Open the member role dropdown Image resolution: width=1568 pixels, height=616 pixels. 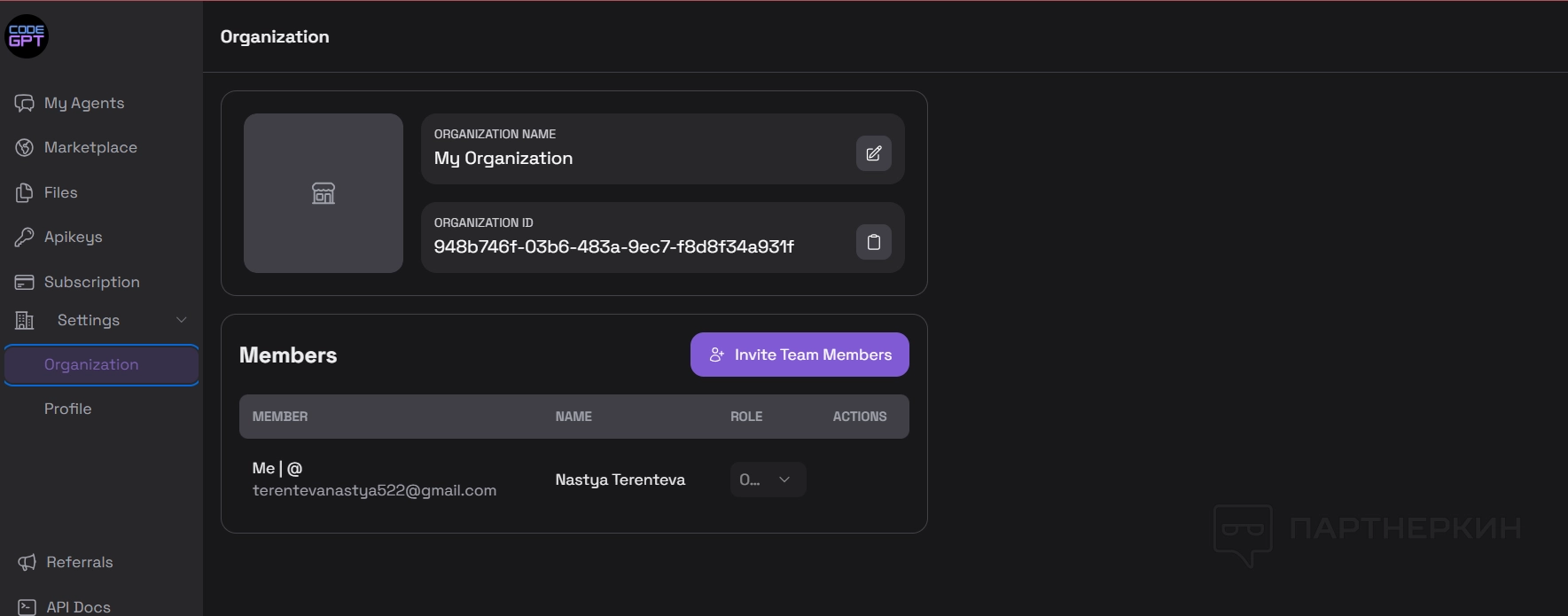point(768,480)
